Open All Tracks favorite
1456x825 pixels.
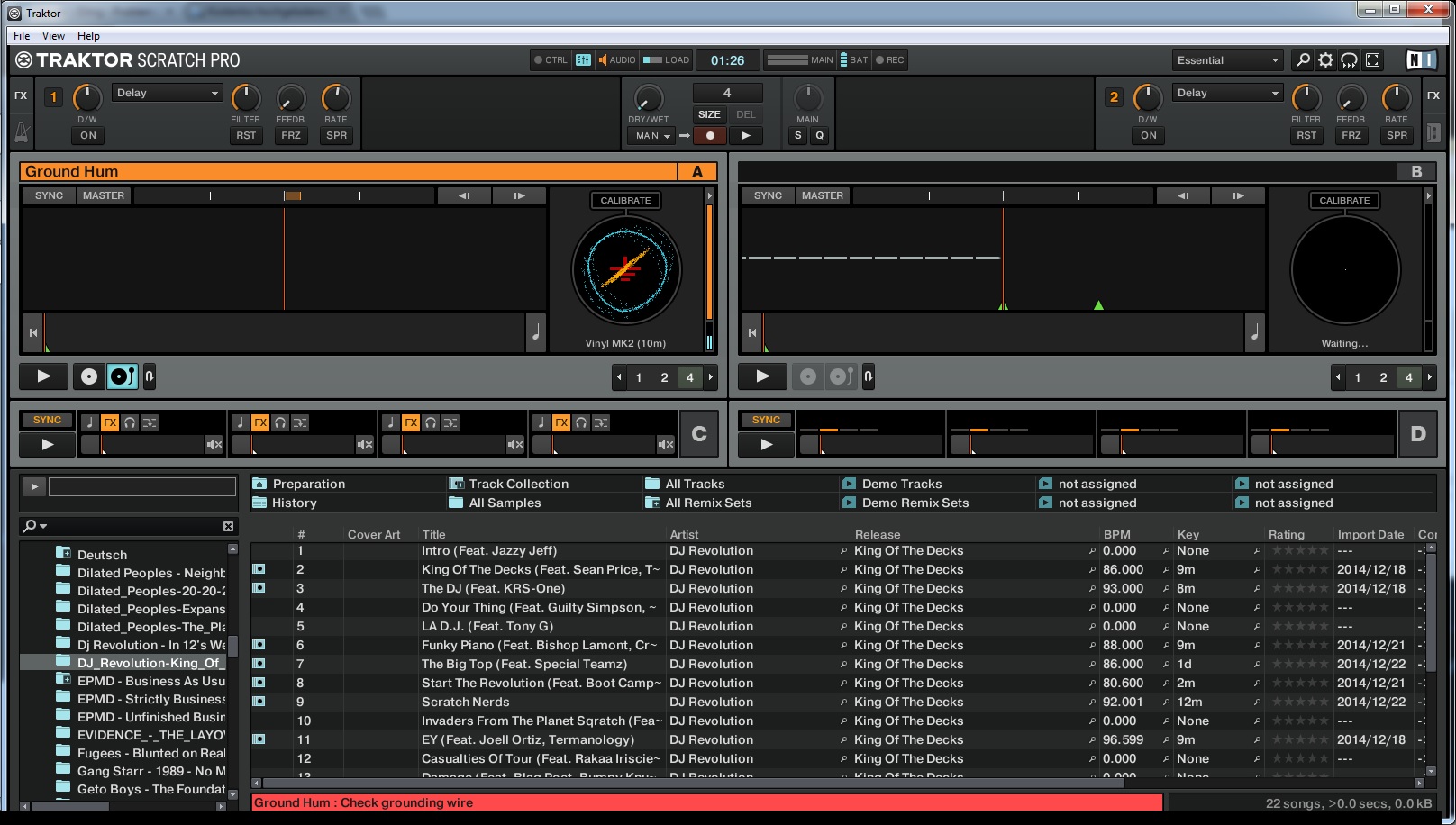[x=695, y=484]
